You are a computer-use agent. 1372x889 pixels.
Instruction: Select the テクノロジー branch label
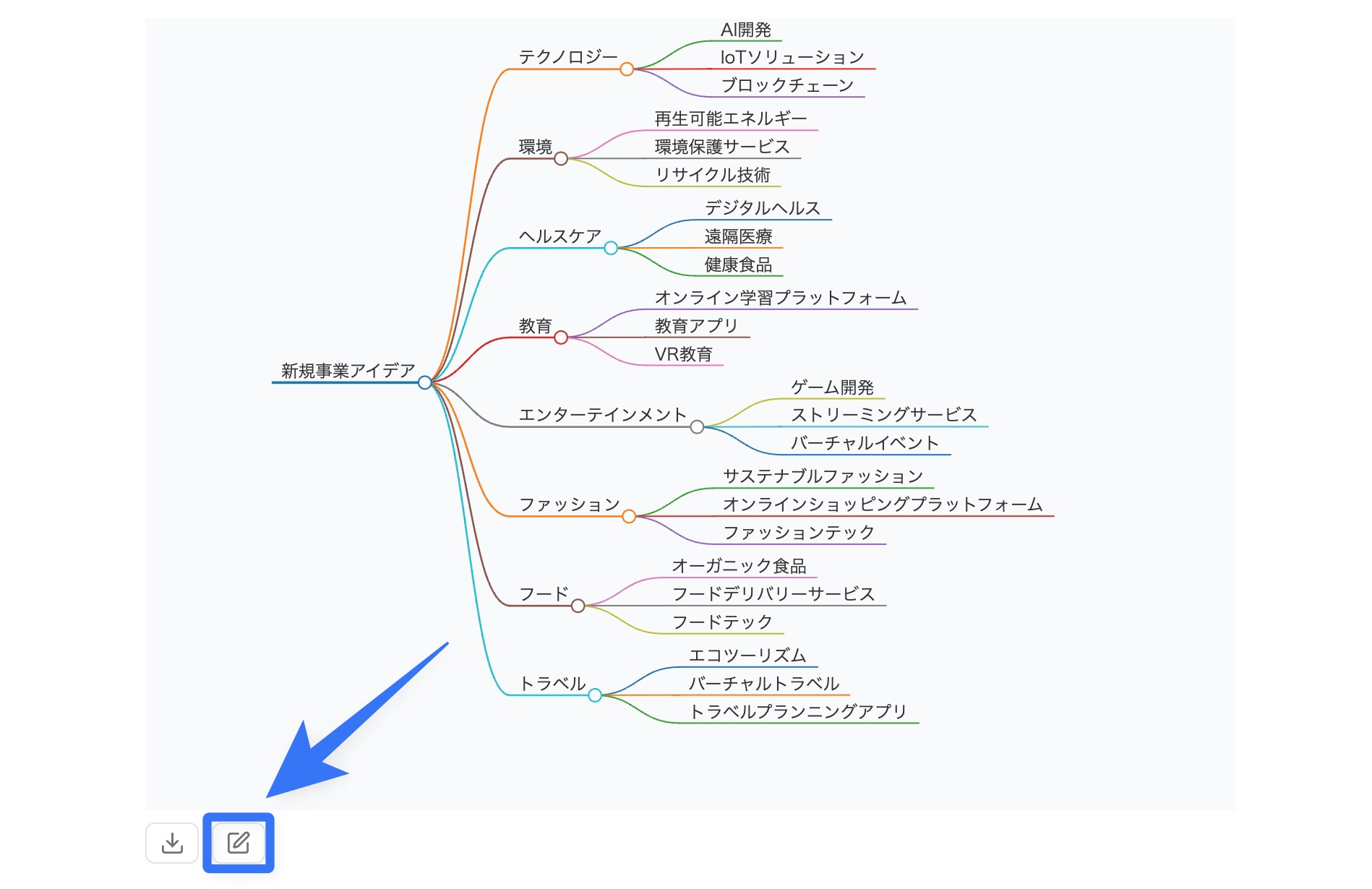coord(568,57)
